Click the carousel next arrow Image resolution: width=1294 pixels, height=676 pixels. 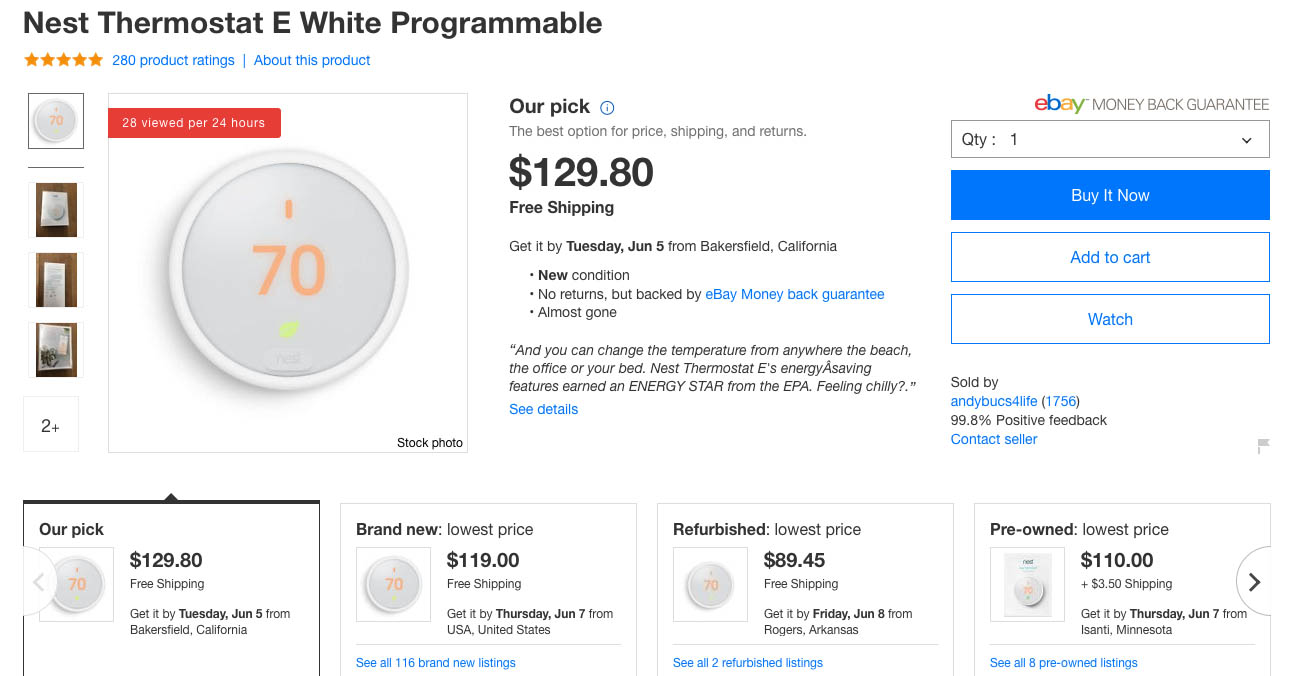[x=1255, y=582]
